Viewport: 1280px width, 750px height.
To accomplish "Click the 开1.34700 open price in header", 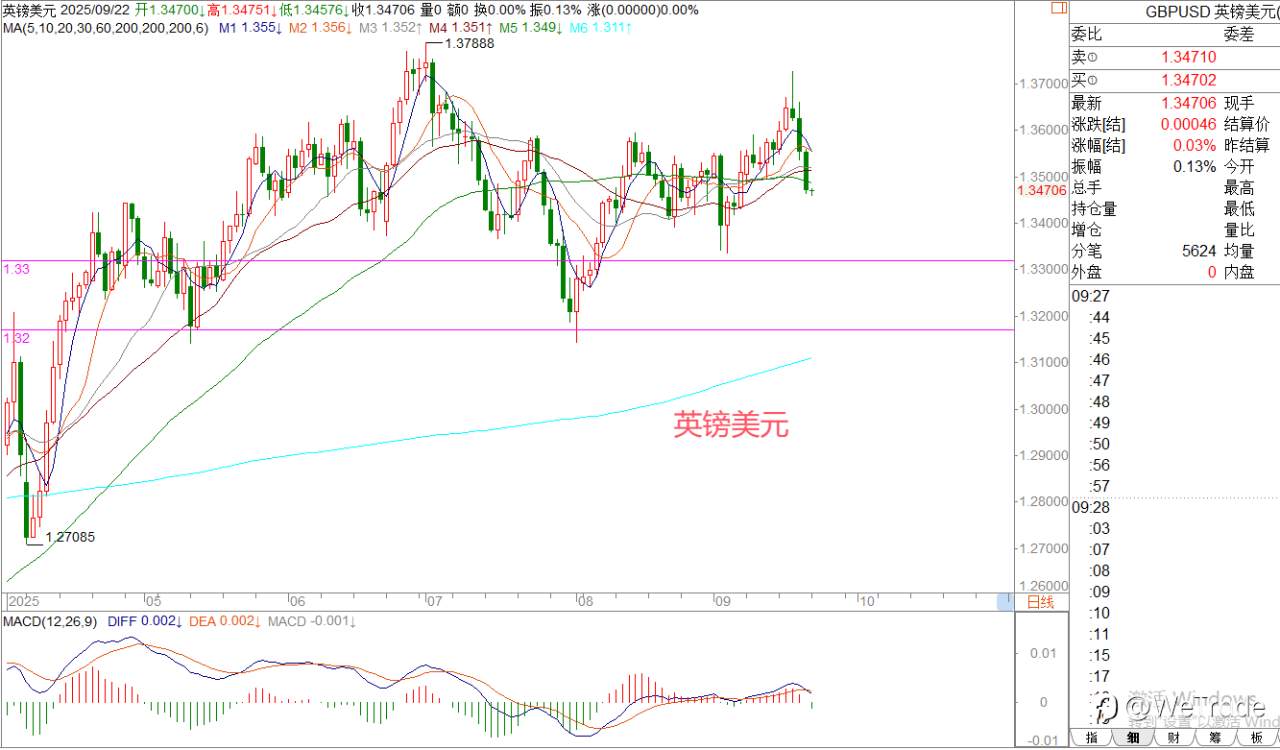I will pos(171,10).
